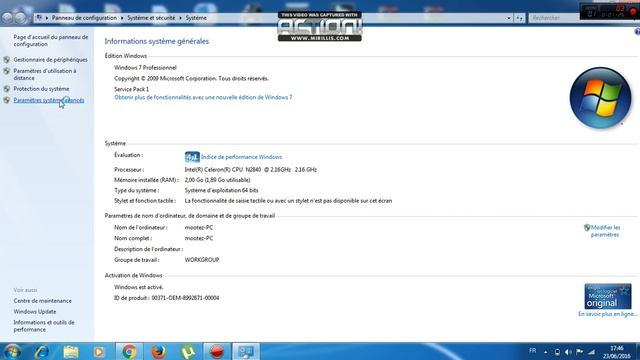Open En savoir plus en ligne link
The height and width of the screenshot is (360, 640).
(607, 314)
